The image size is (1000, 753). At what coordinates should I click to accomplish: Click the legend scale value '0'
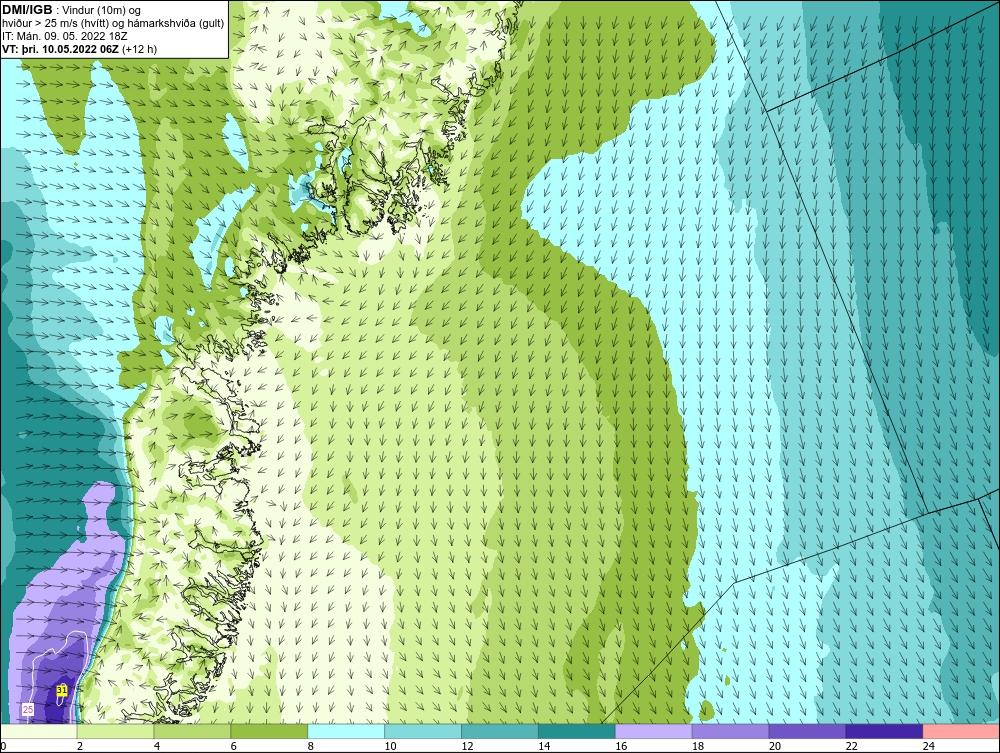[x=3, y=746]
